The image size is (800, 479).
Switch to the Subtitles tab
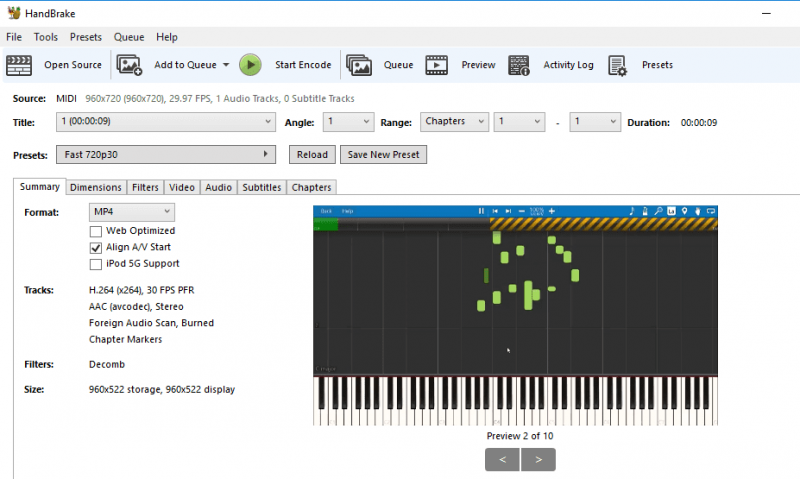(x=262, y=187)
